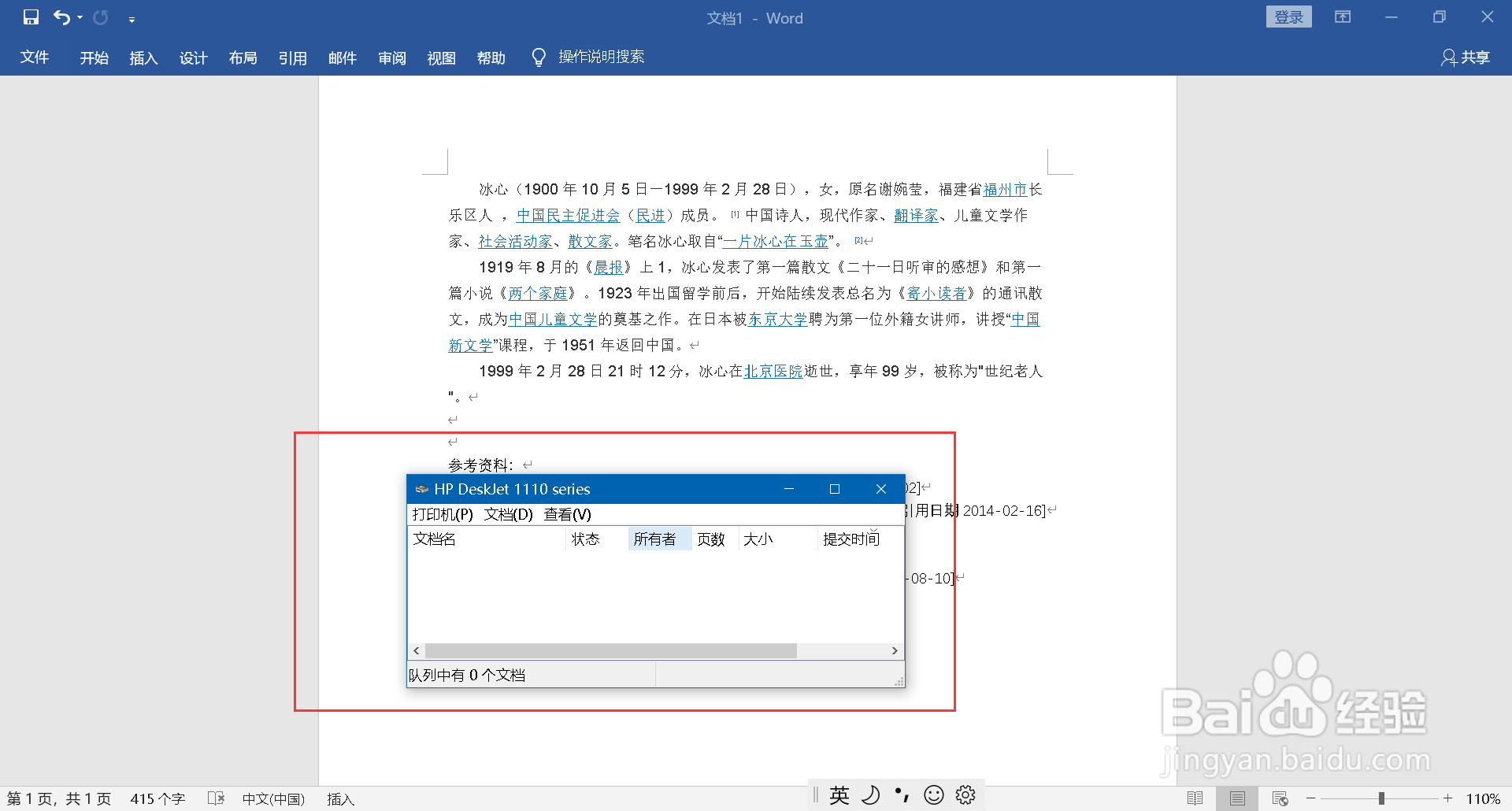Sort print queue by 大小 column

778,539
